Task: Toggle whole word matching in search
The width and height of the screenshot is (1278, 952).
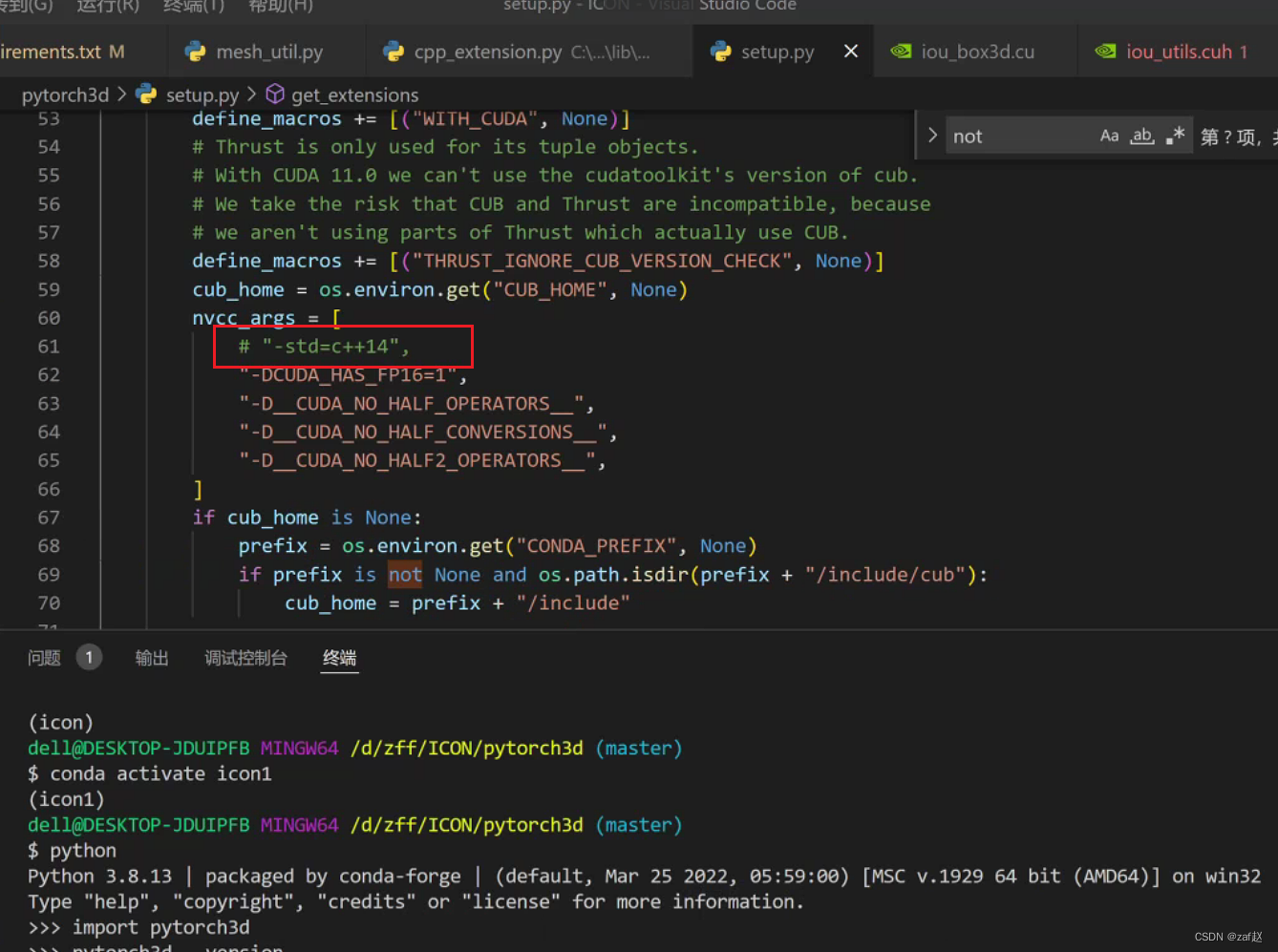Action: 1141,135
